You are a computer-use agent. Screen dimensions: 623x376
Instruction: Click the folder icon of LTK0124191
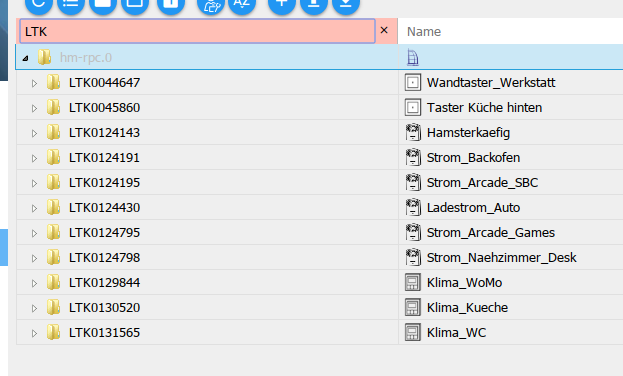click(53, 157)
